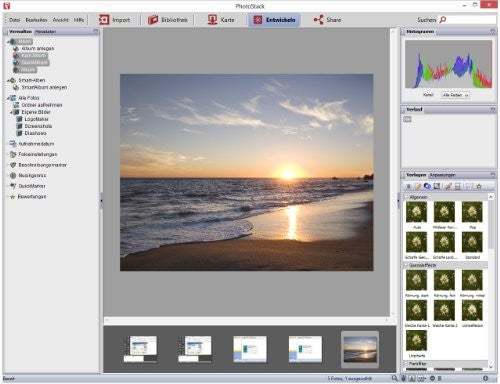500x384 pixels.
Task: Switch to the Vorlagen tab
Action: click(416, 175)
